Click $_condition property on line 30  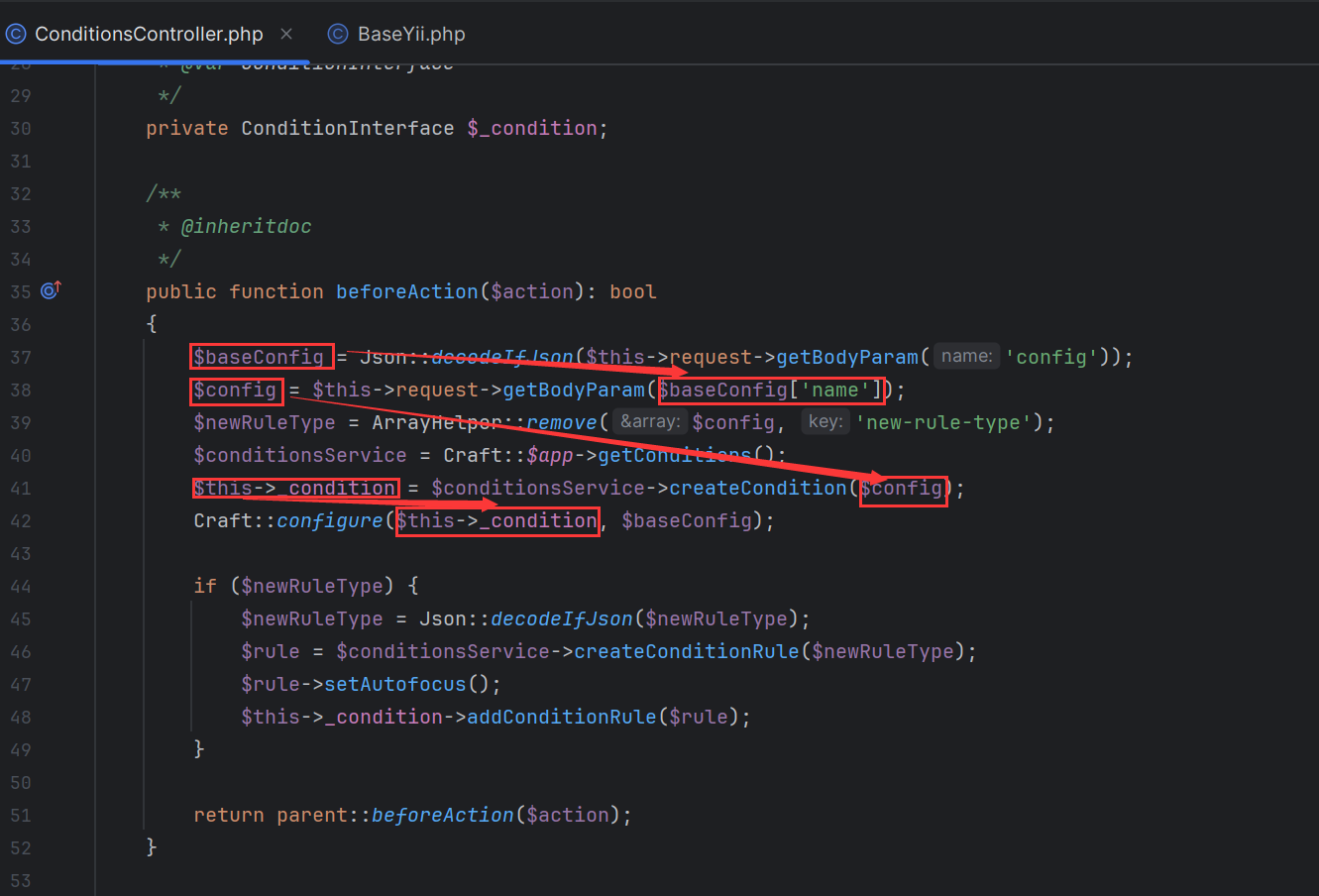(532, 128)
